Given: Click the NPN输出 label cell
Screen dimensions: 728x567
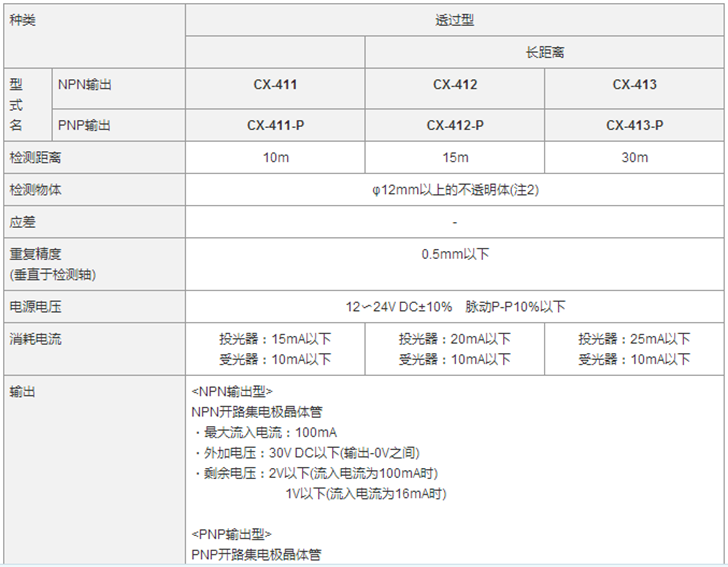Looking at the screenshot, I should point(119,89).
